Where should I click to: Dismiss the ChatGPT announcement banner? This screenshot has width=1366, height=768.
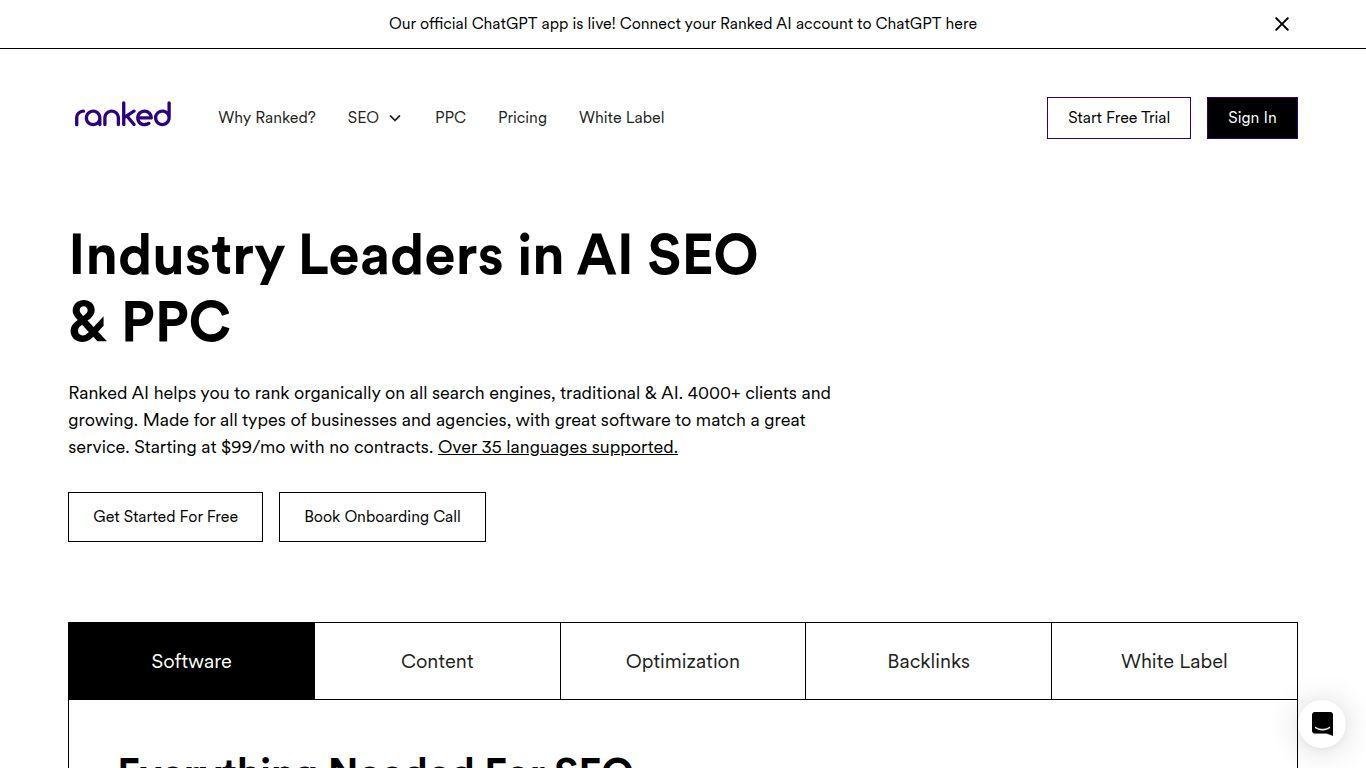click(1281, 24)
